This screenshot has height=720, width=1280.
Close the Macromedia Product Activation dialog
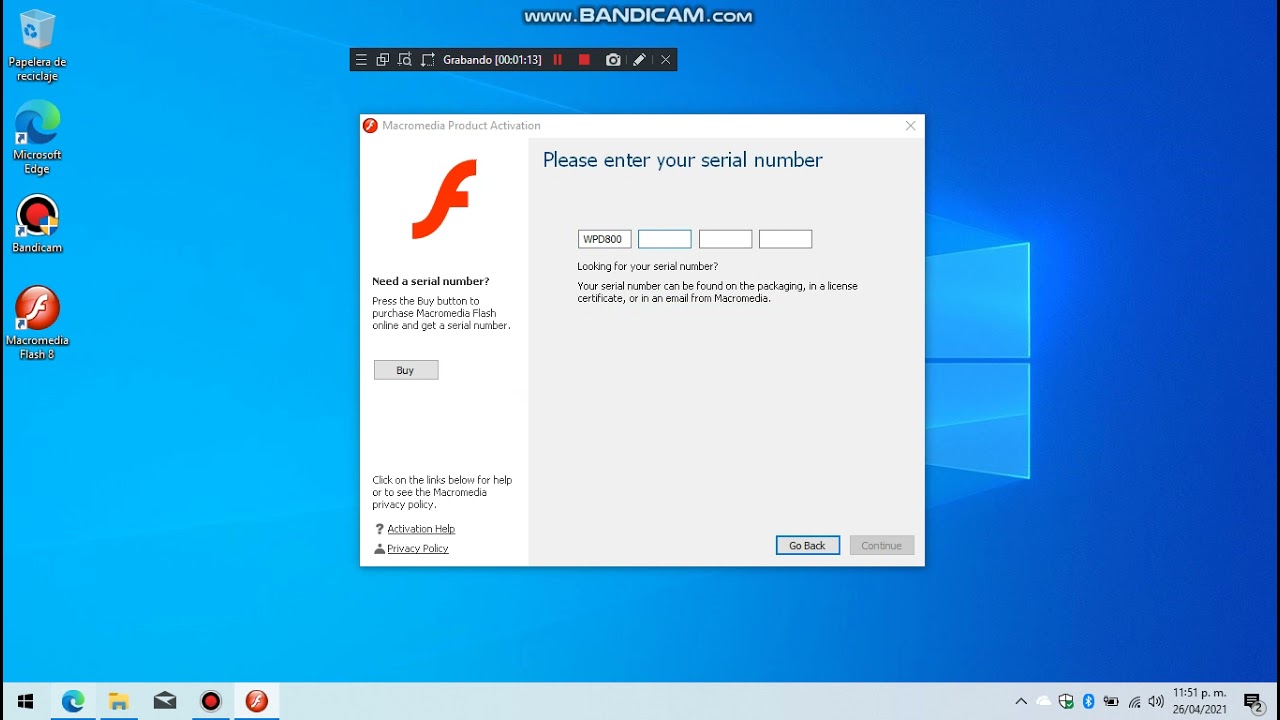pyautogui.click(x=910, y=126)
